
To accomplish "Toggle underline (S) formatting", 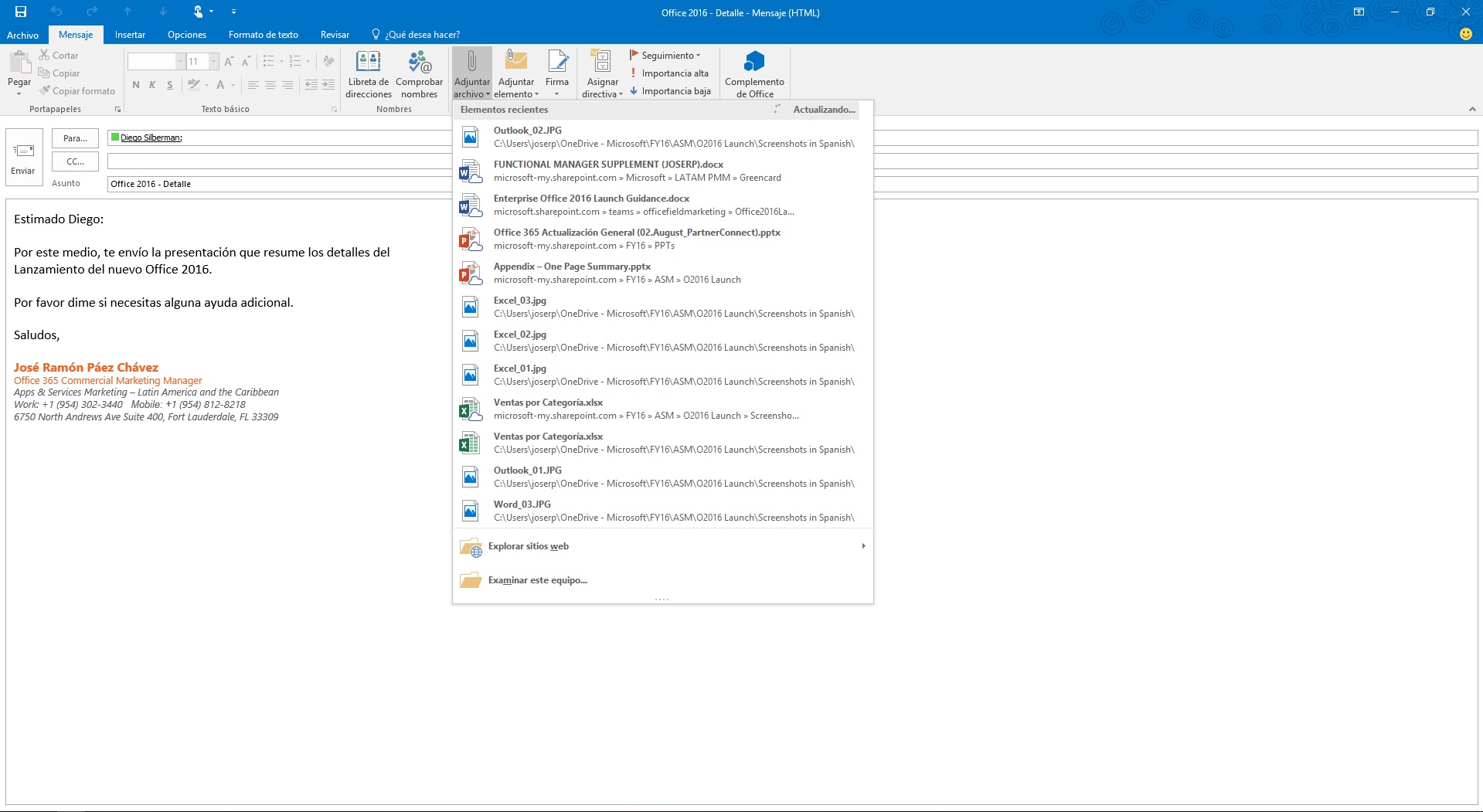I will (170, 85).
